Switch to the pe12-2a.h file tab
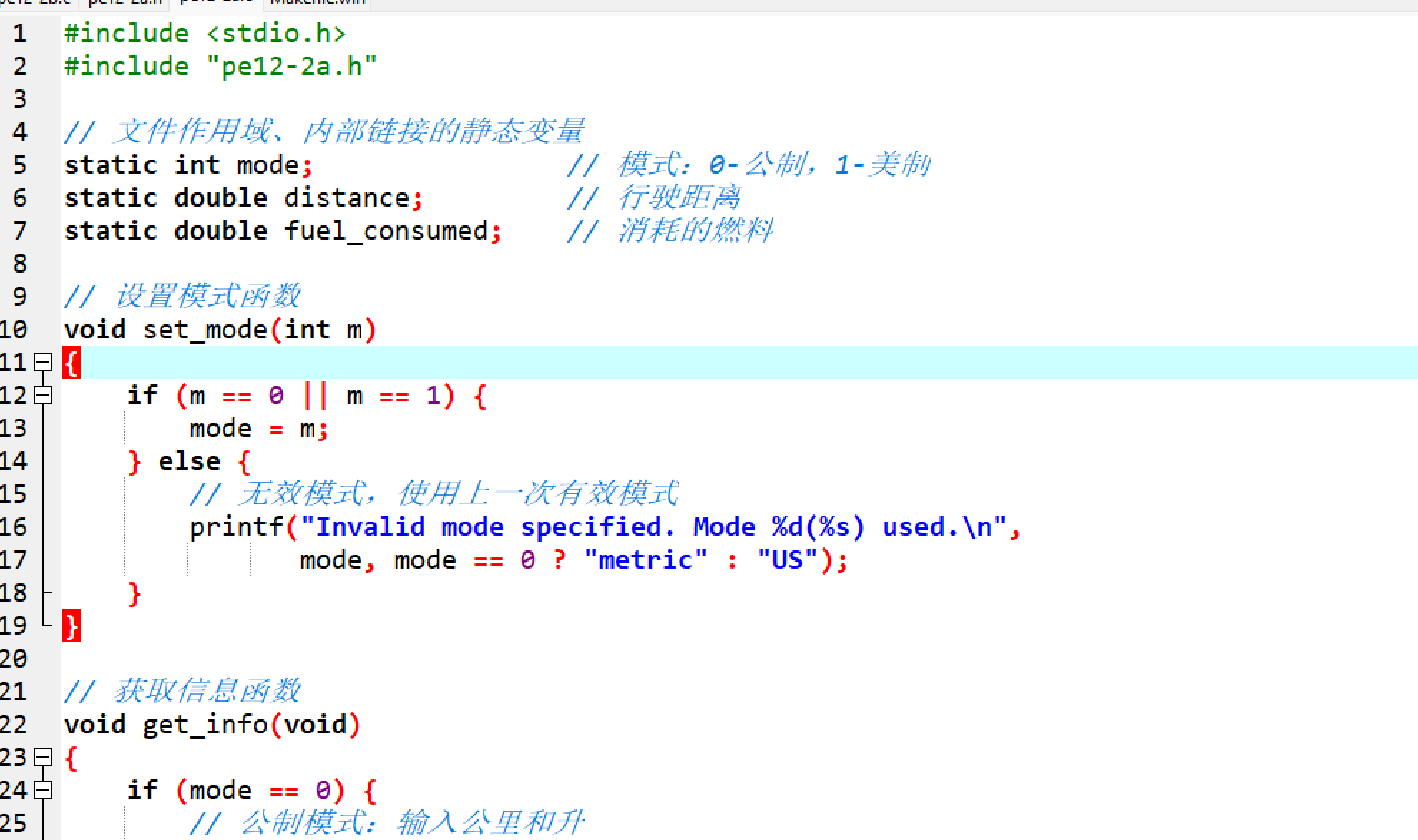 click(x=125, y=3)
